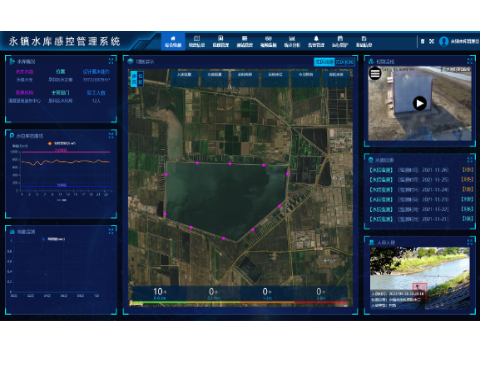Screen dimensions: 480x375
Task: Switch to the second map view button
Action: (344, 62)
